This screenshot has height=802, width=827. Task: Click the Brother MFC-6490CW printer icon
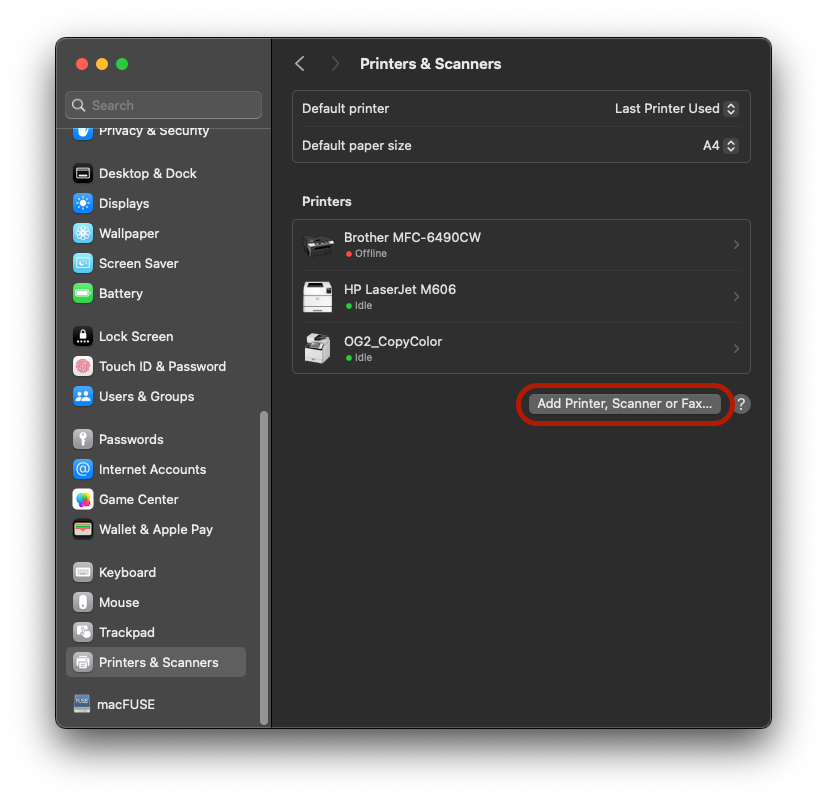tap(320, 245)
